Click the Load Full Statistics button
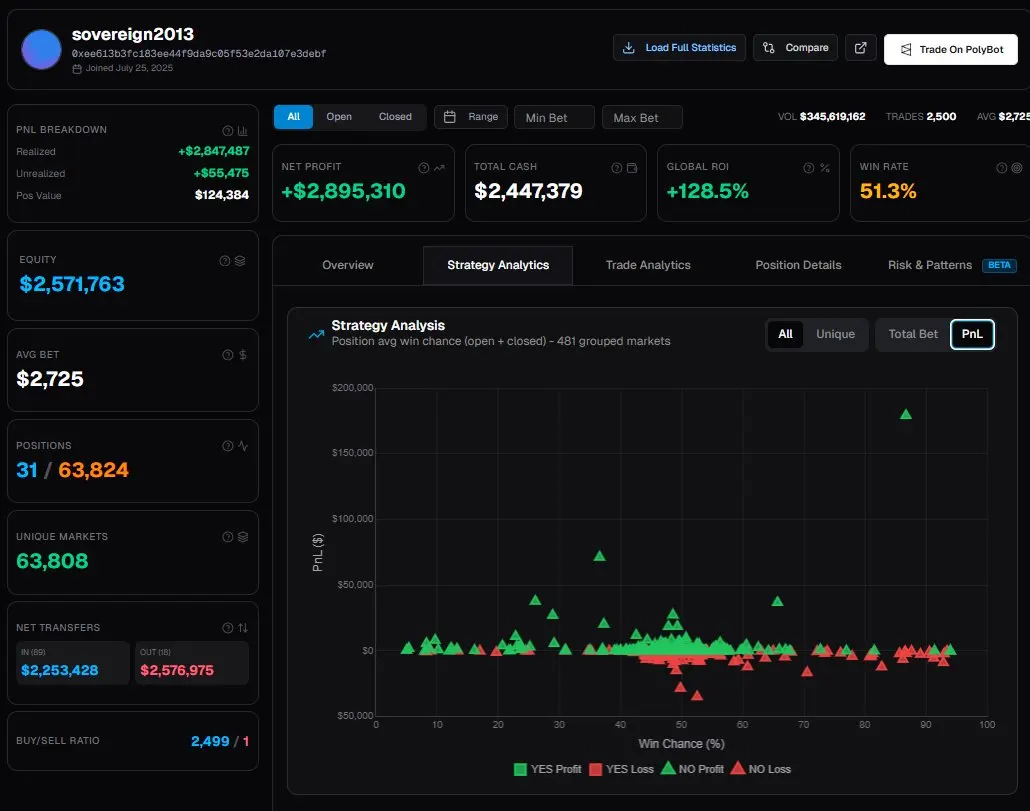The width and height of the screenshot is (1030, 811). click(x=679, y=48)
